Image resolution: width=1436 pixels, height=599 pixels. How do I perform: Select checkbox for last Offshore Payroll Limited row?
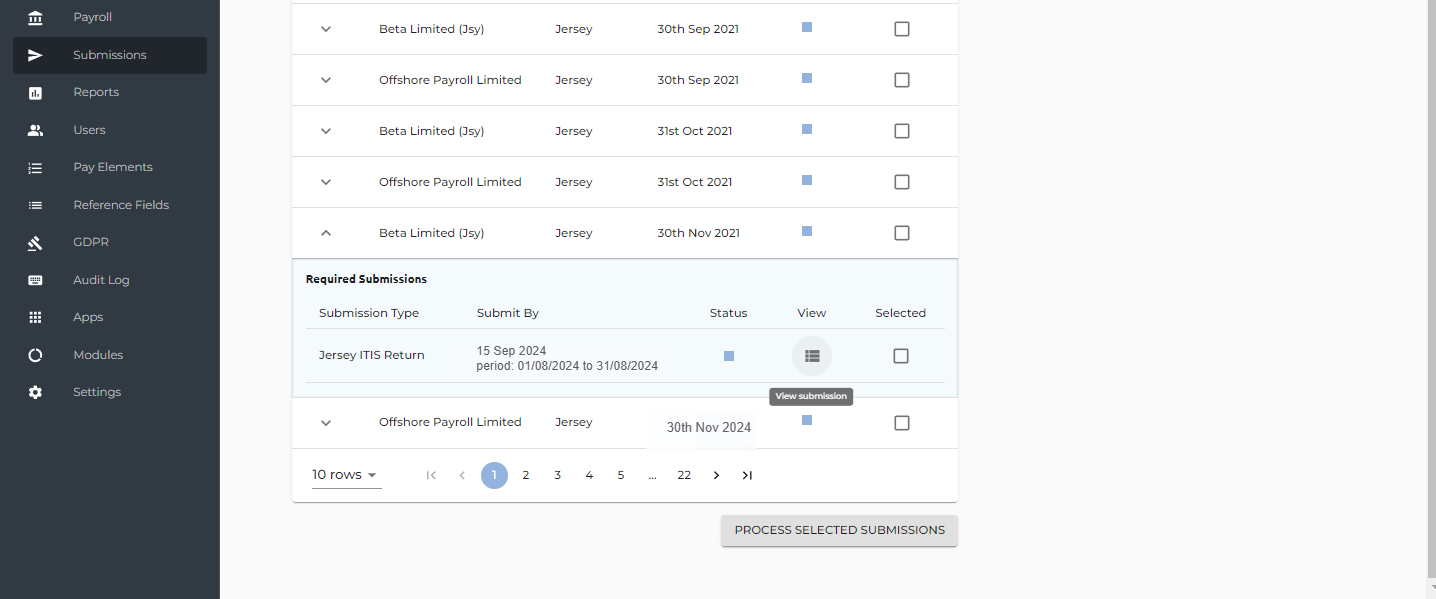click(x=902, y=423)
